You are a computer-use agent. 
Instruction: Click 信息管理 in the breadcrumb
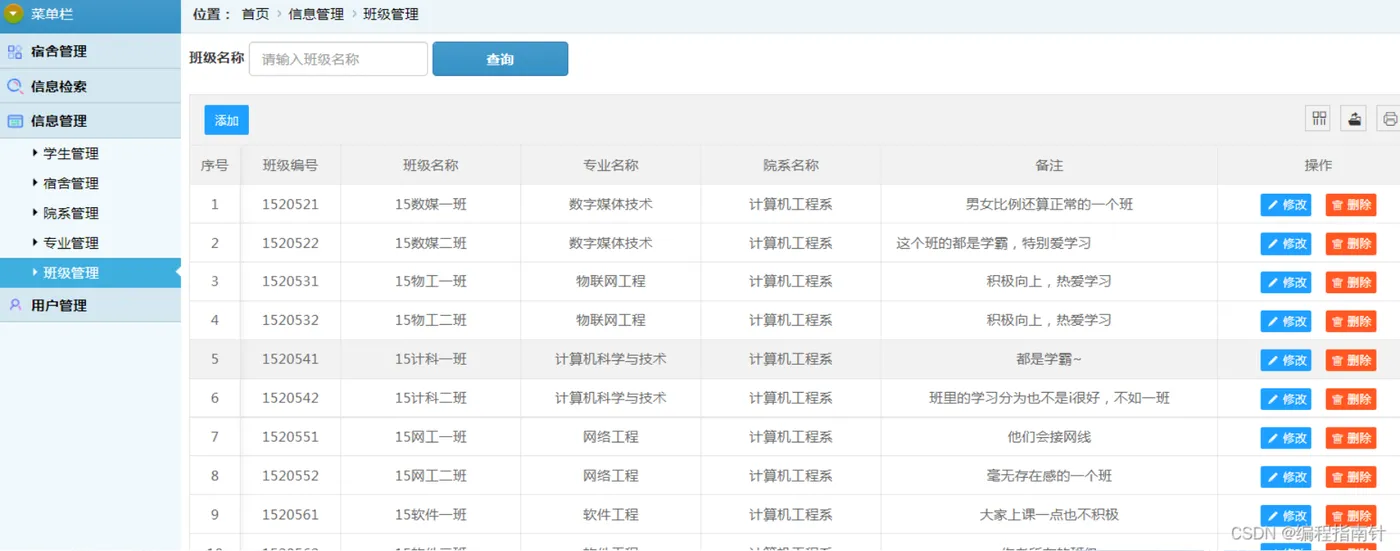click(x=316, y=14)
